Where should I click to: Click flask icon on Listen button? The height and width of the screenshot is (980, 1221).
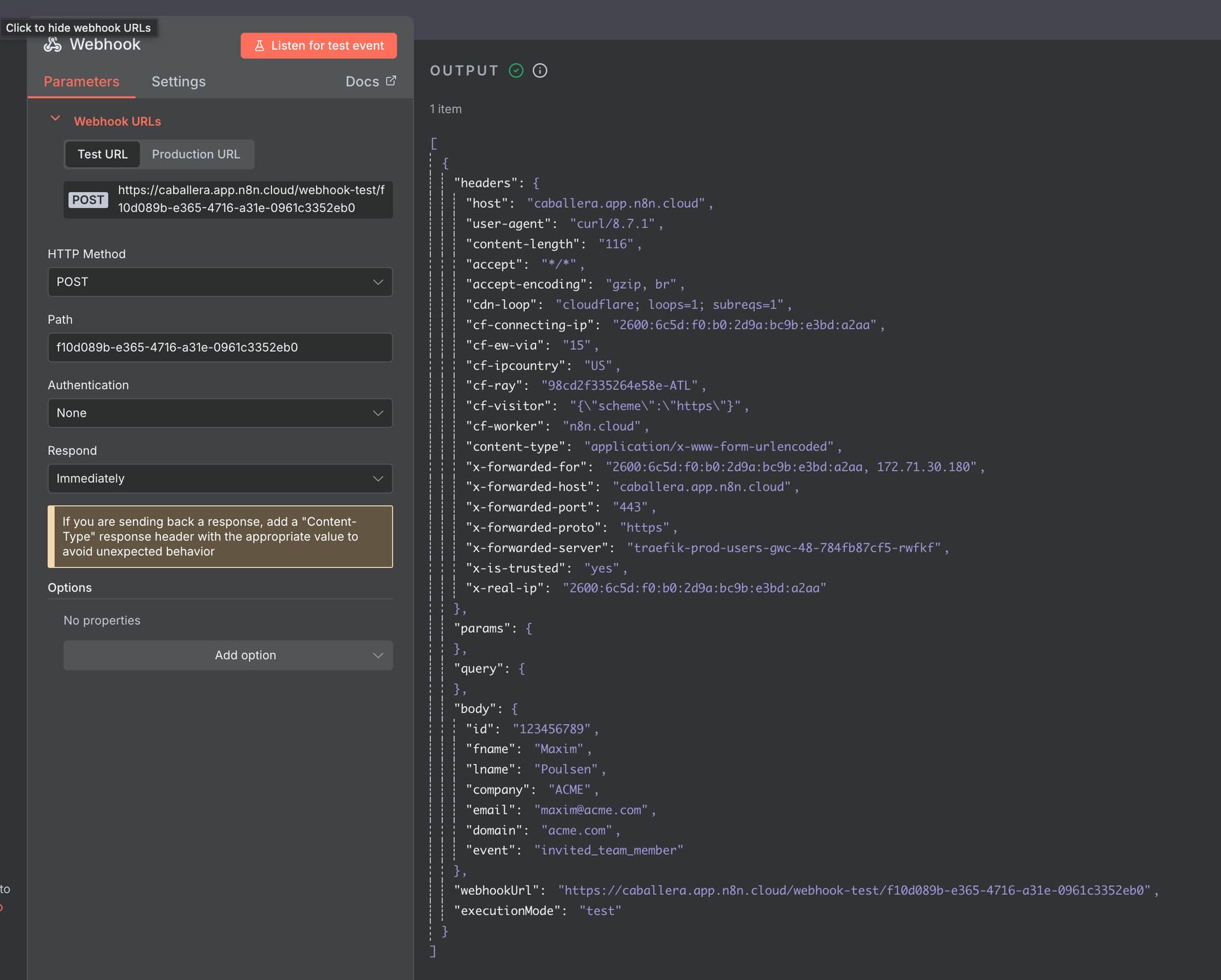point(259,46)
